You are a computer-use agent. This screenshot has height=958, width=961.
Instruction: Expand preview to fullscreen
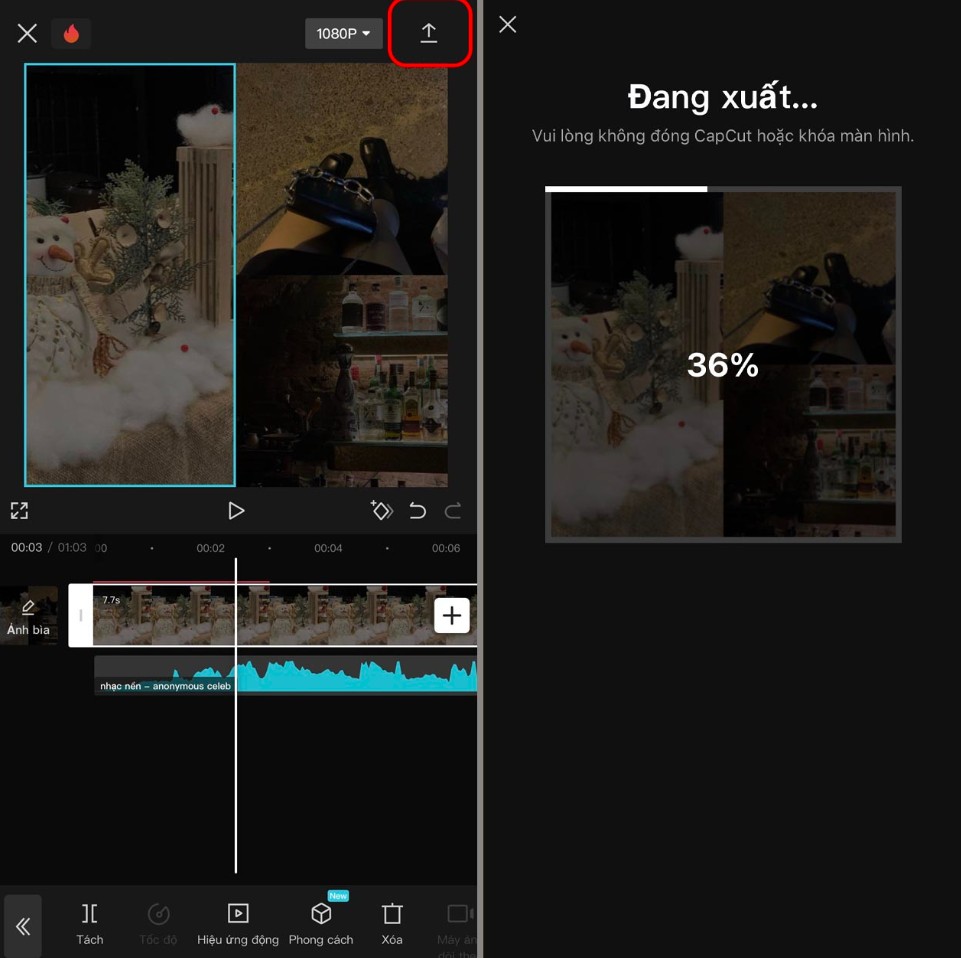19,511
